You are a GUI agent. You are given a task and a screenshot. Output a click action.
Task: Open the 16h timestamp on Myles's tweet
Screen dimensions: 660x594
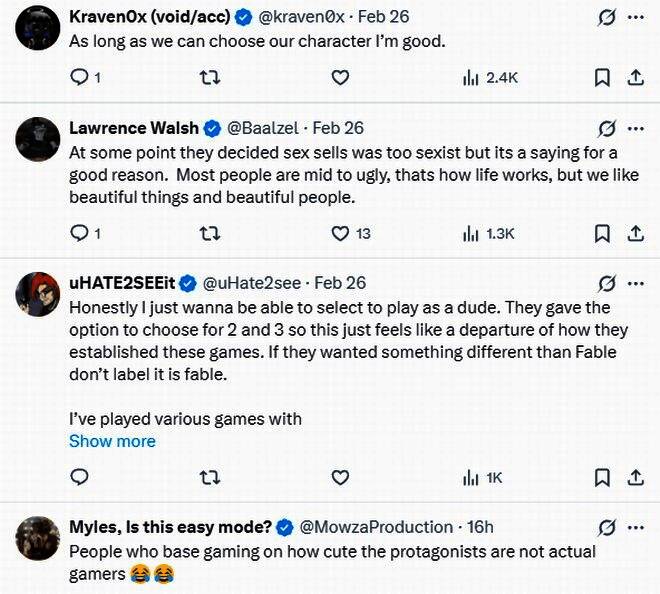point(480,527)
